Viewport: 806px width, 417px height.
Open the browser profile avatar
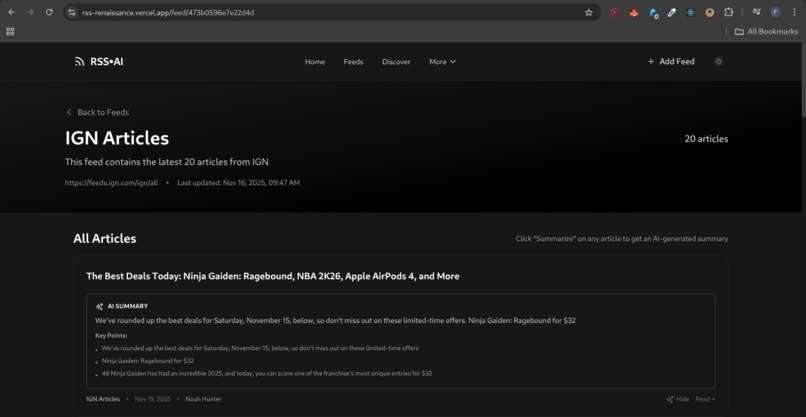pos(775,12)
